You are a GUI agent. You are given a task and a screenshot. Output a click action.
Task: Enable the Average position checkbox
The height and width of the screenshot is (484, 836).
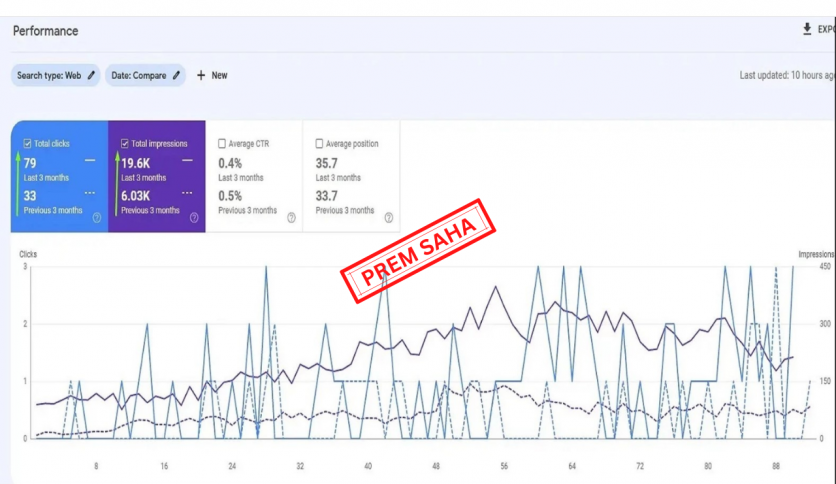point(319,144)
